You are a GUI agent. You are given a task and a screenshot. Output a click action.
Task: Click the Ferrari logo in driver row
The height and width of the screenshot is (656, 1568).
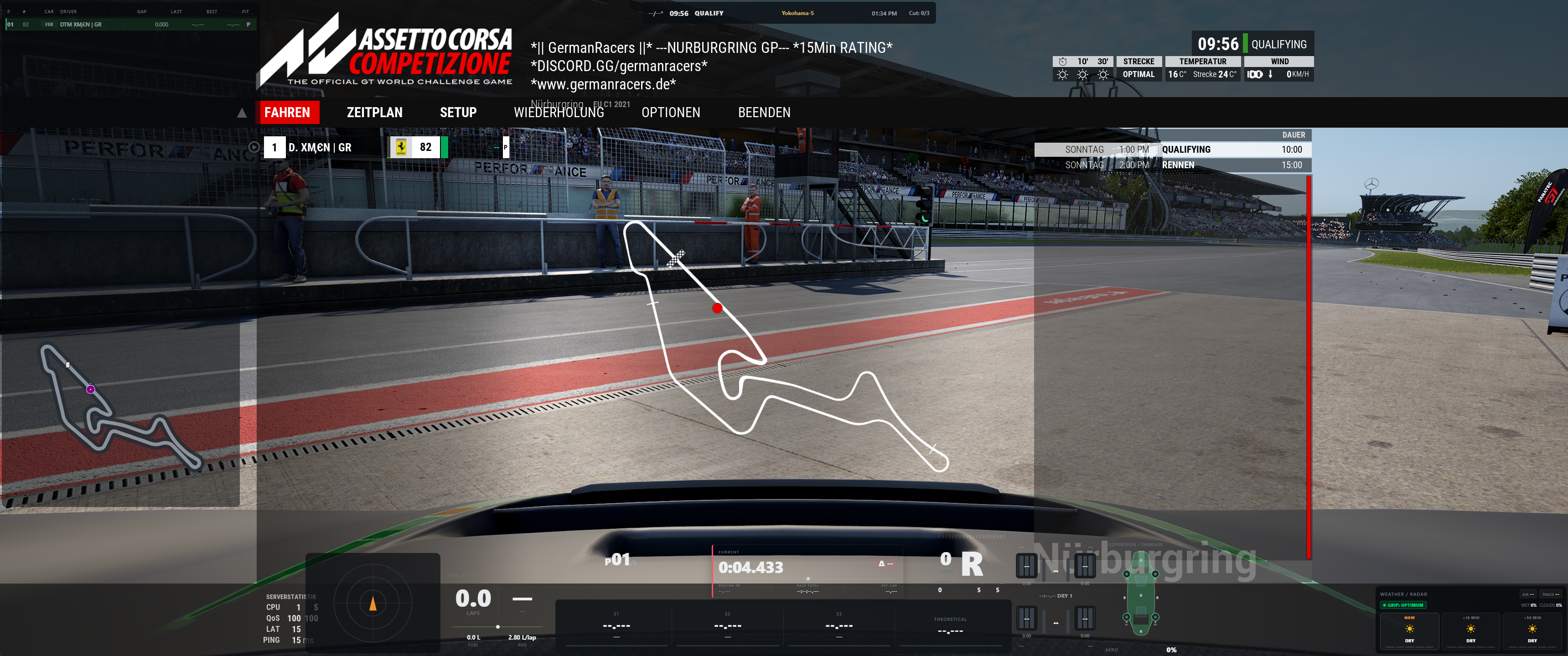[401, 147]
